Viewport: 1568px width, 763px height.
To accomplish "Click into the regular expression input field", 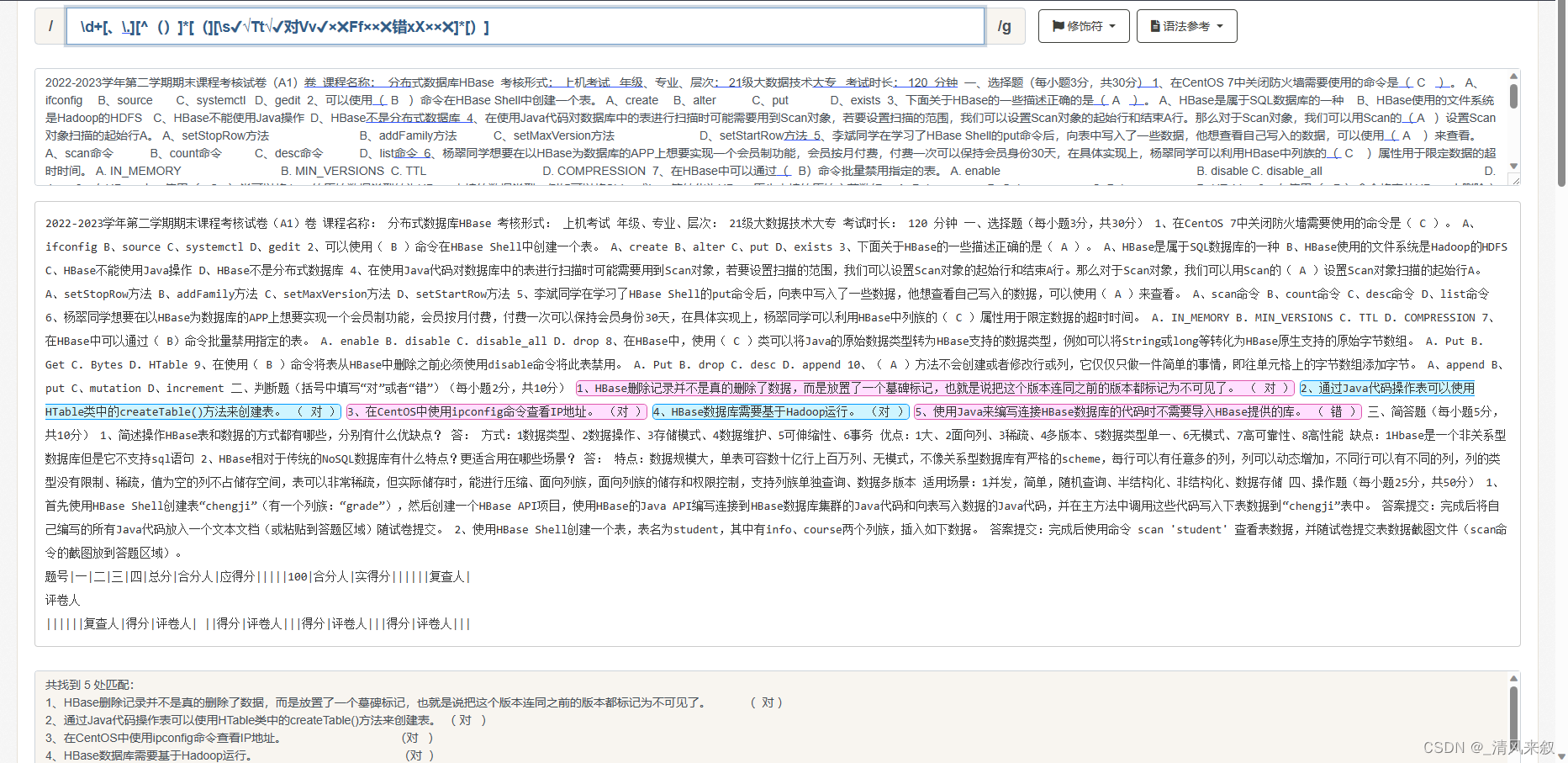I will tap(525, 27).
